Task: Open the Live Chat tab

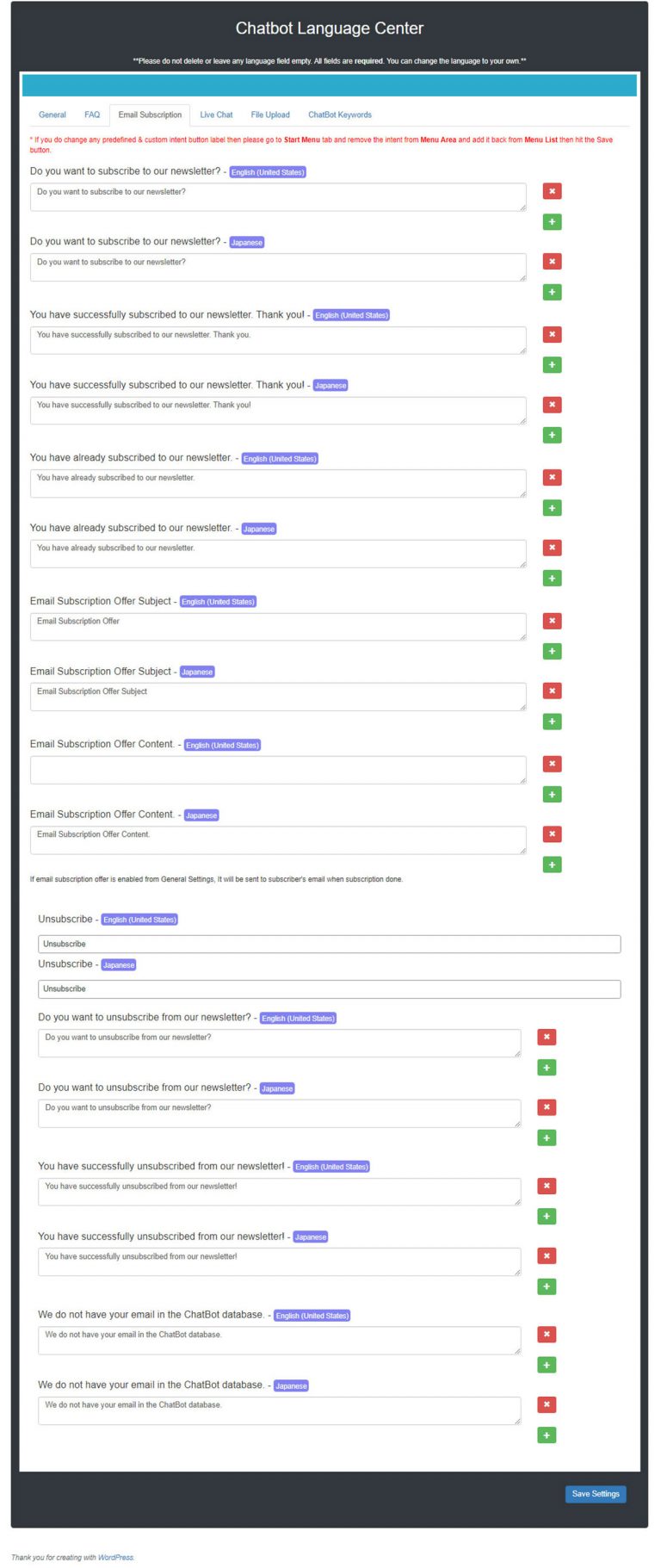Action: click(216, 115)
